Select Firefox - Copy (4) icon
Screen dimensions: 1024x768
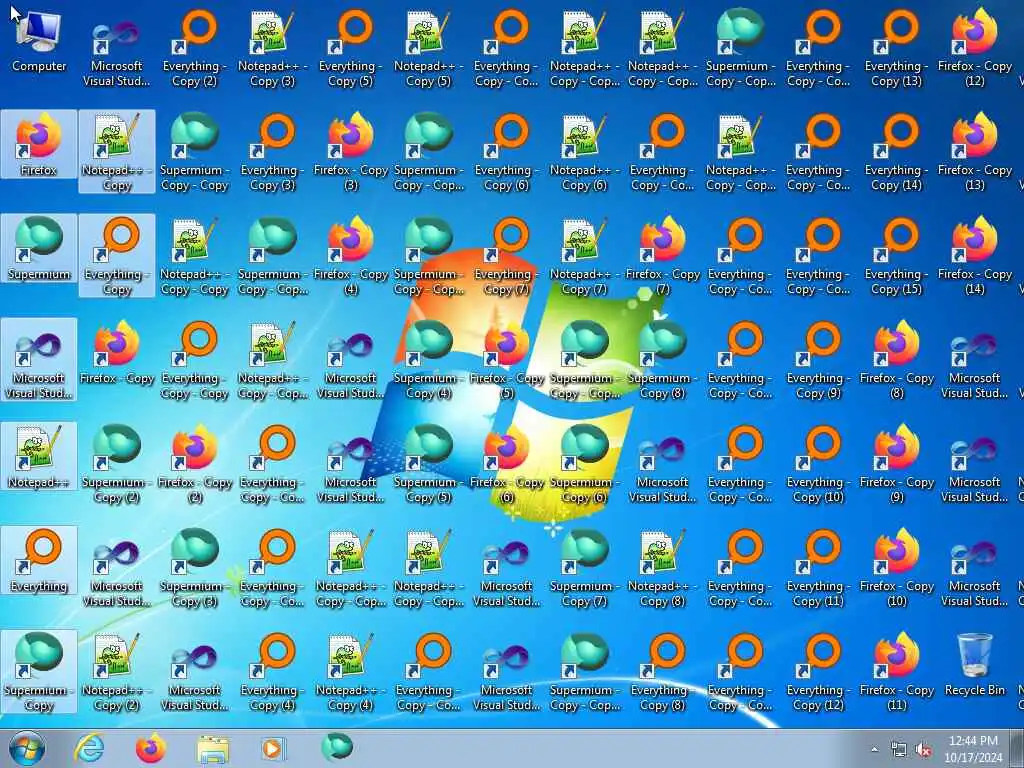[x=351, y=256]
